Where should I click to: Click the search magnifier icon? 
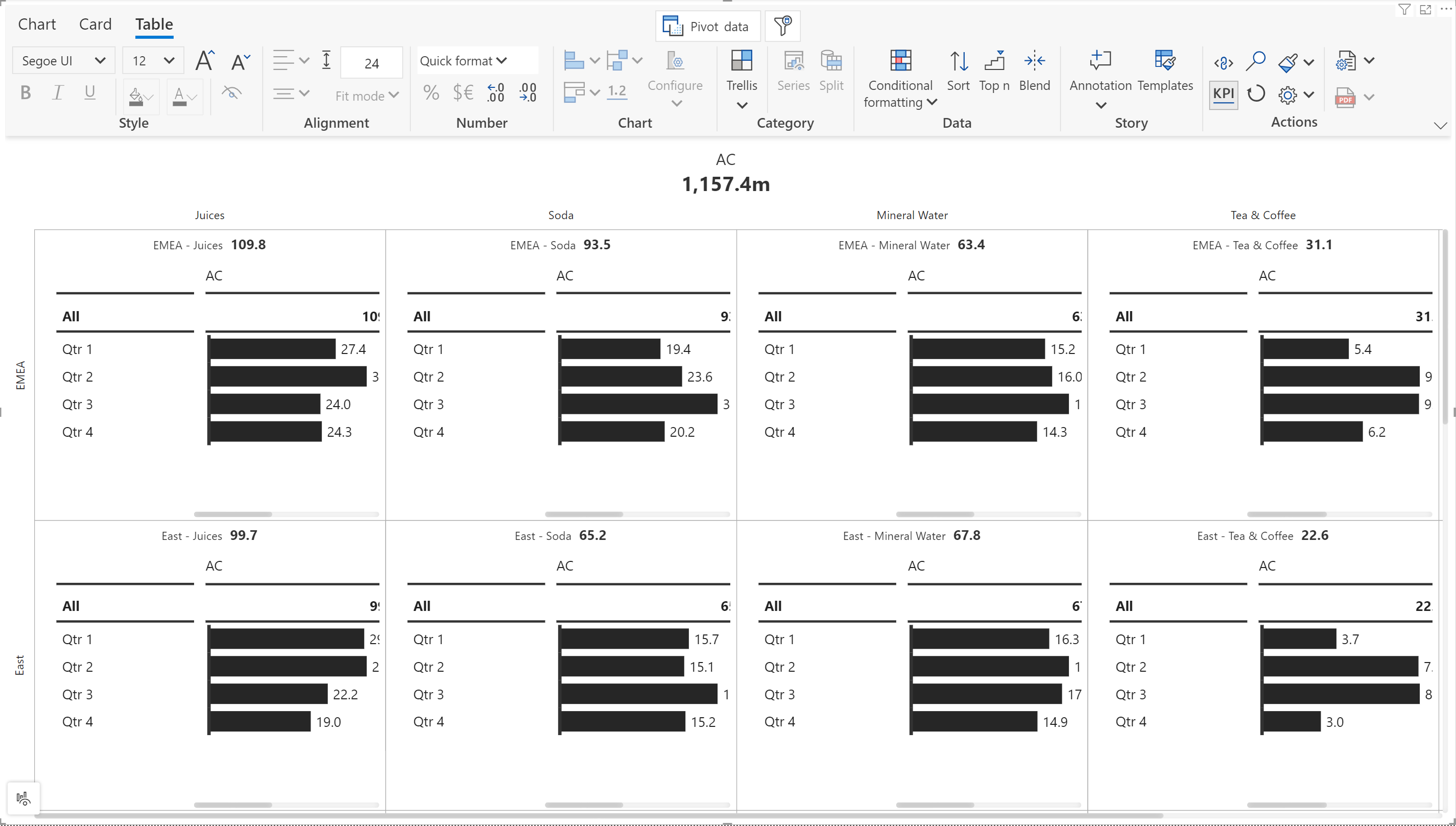(1255, 61)
